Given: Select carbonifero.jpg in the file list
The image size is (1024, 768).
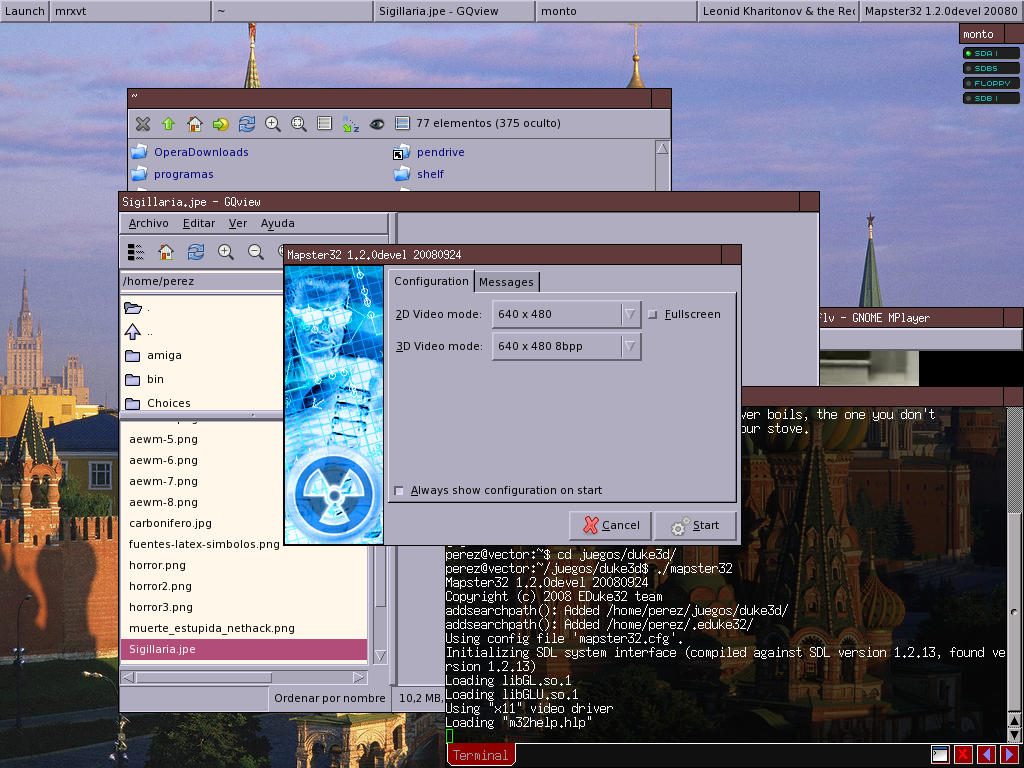Looking at the screenshot, I should click(x=170, y=523).
